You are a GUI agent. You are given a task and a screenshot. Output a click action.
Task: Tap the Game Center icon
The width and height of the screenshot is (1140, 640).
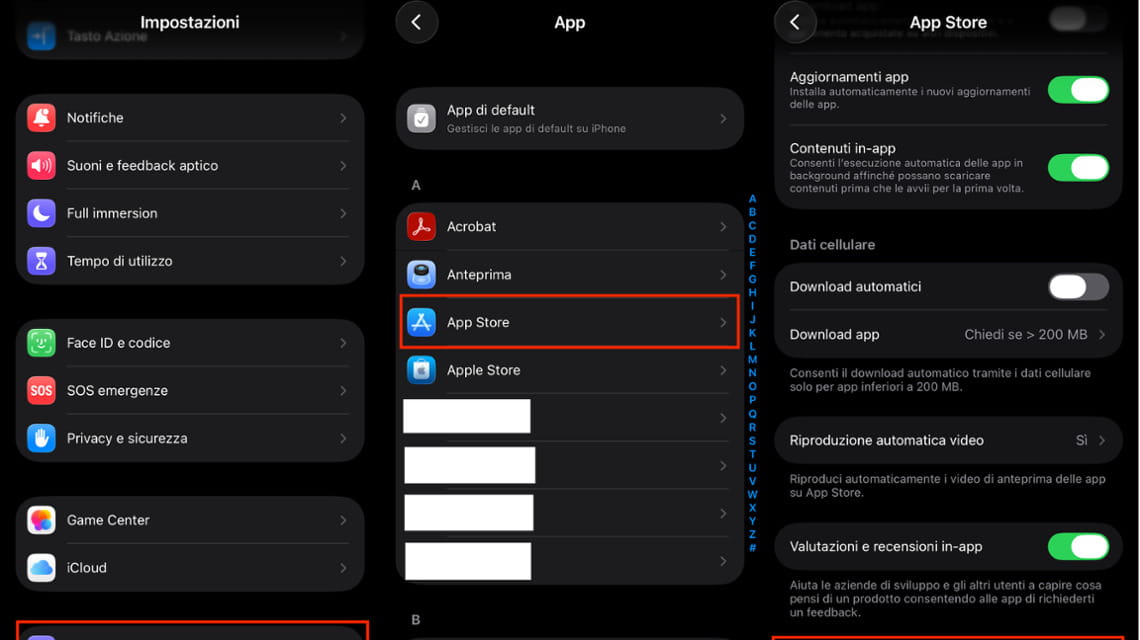point(41,520)
